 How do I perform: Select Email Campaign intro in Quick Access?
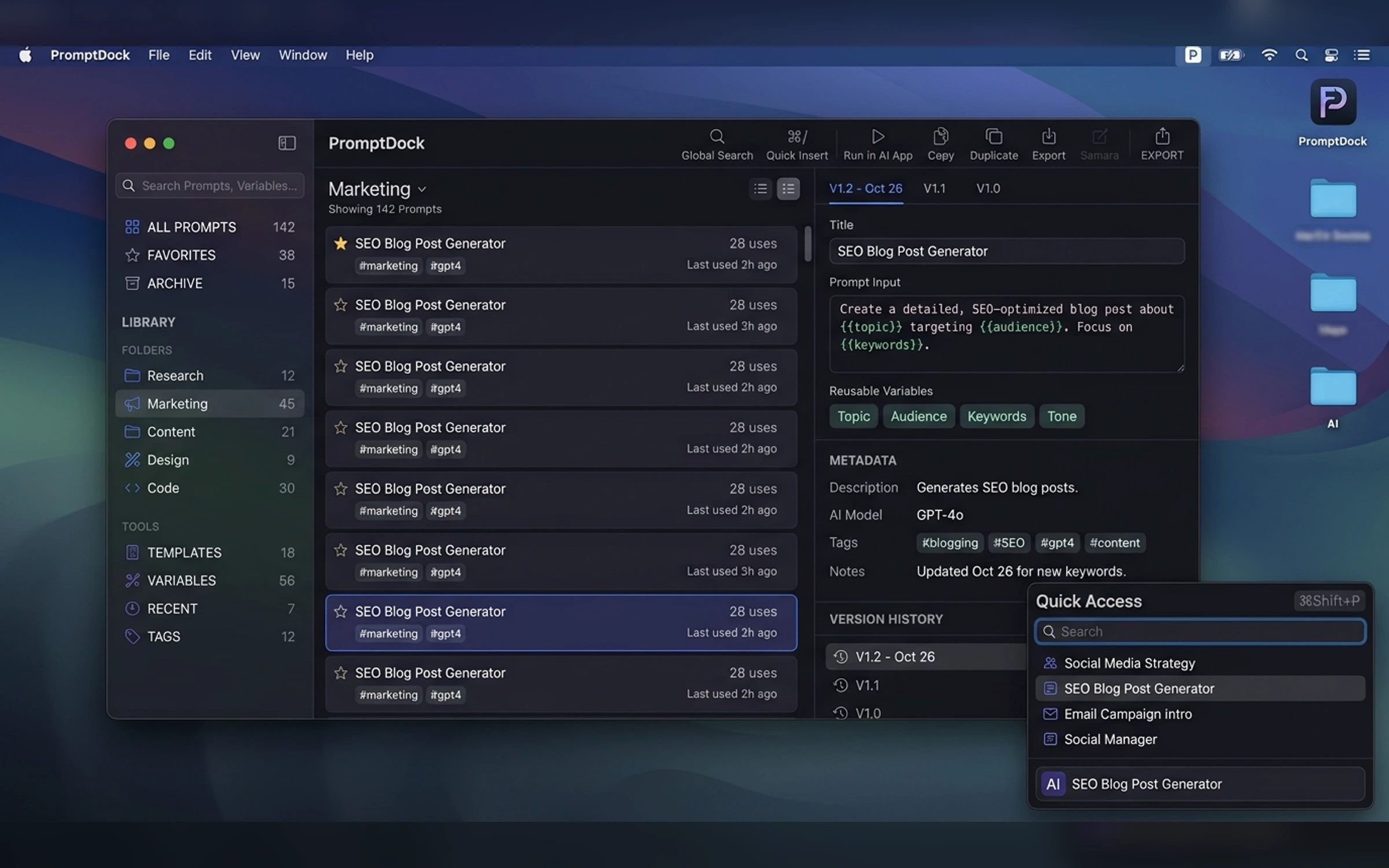pos(1200,714)
